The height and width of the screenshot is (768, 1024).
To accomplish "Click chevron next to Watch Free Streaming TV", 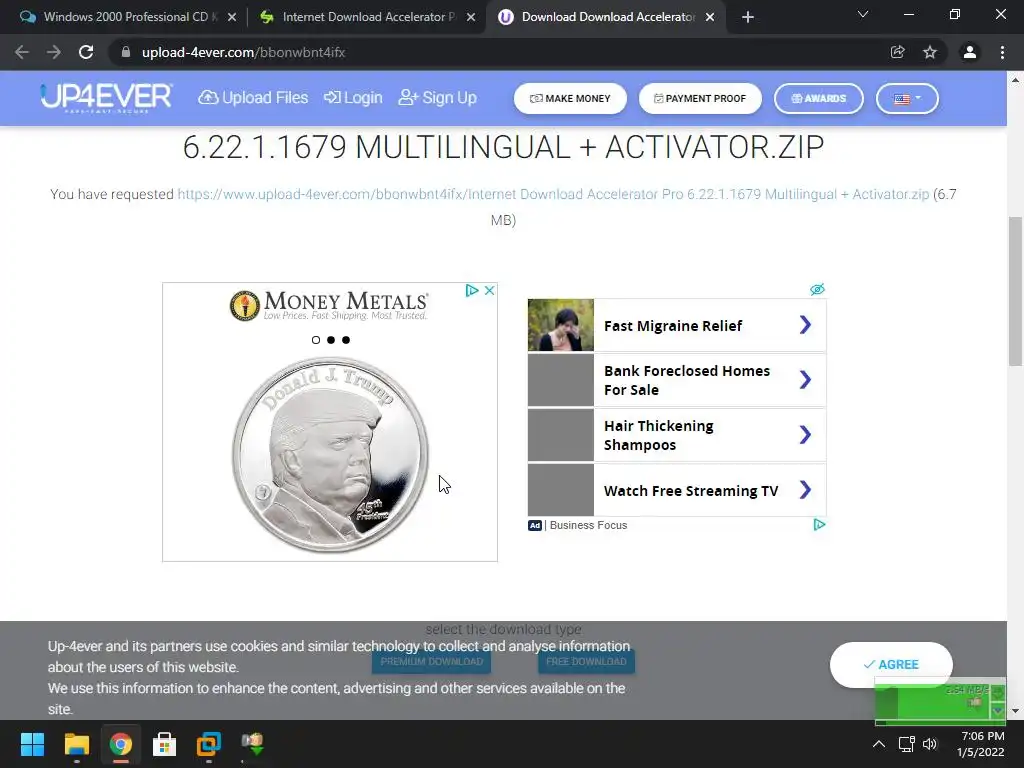I will pyautogui.click(x=805, y=490).
